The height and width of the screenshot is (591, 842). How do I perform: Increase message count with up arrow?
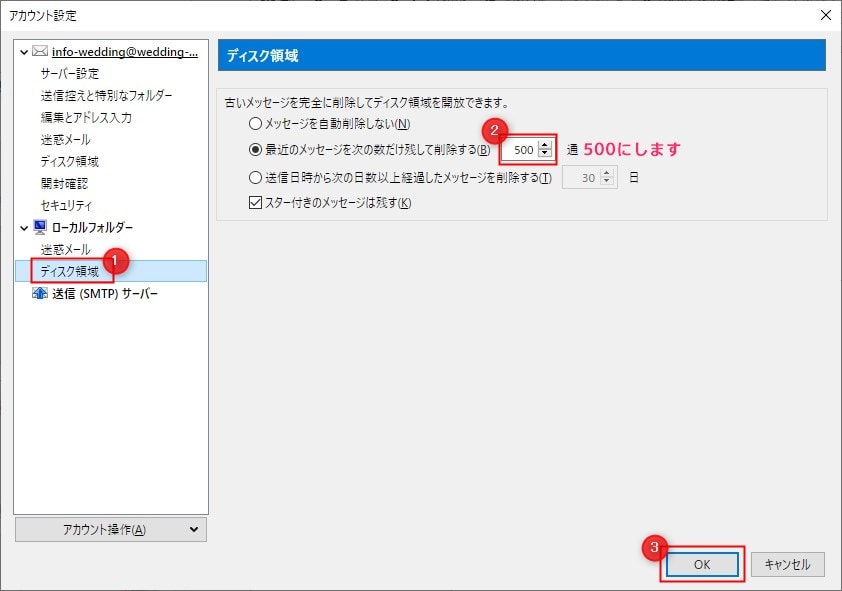point(544,145)
